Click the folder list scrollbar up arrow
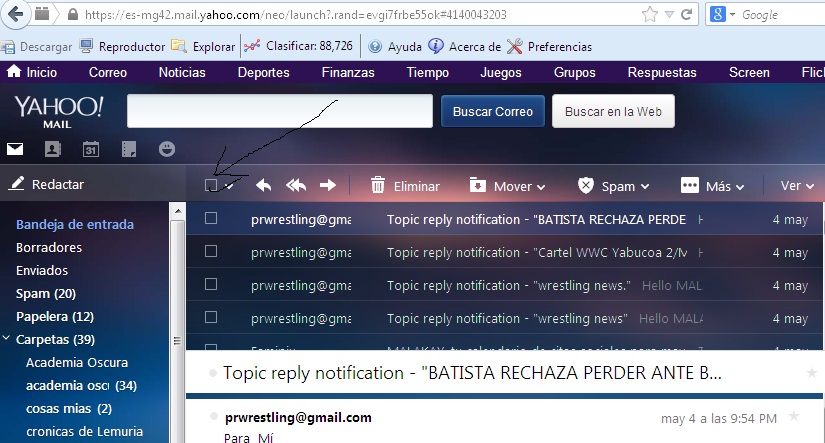825x443 pixels. click(178, 211)
